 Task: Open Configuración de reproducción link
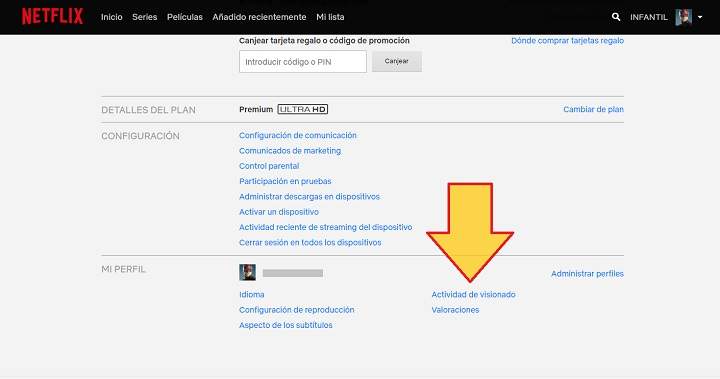tap(297, 310)
